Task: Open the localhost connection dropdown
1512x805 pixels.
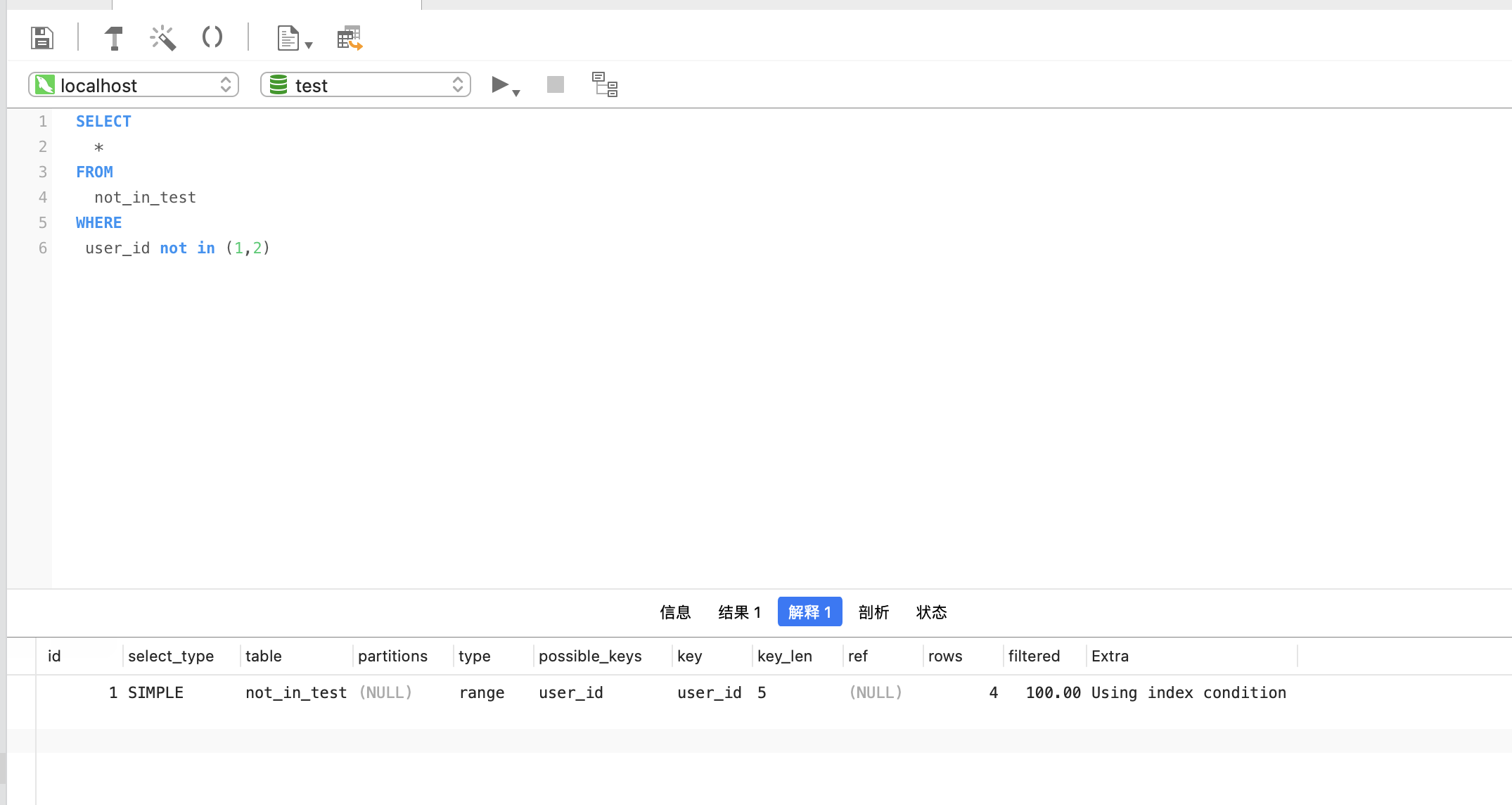Action: point(134,85)
